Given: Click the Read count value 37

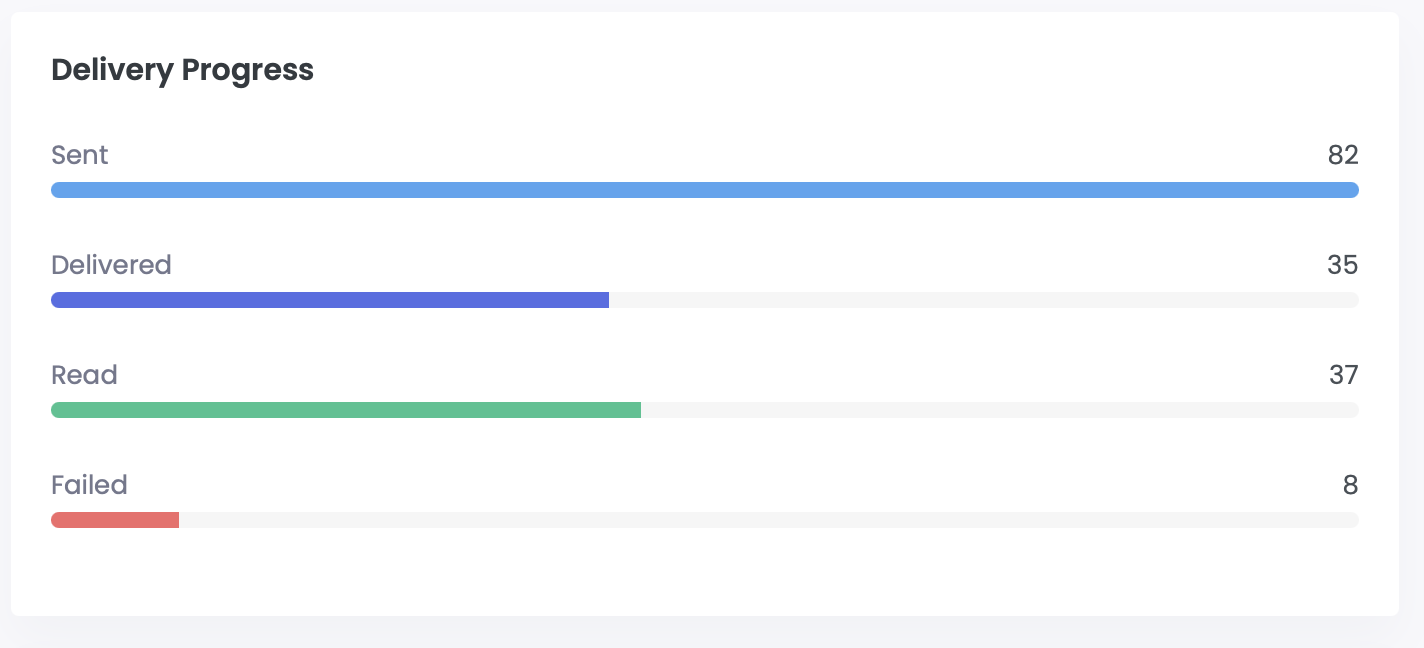Looking at the screenshot, I should pos(1344,375).
